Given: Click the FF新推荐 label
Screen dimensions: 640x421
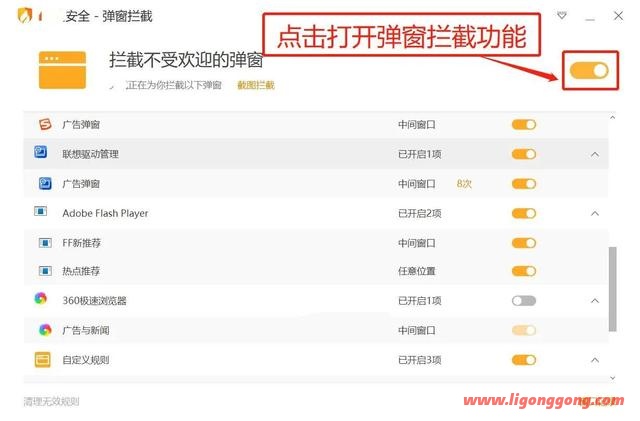Looking at the screenshot, I should pyautogui.click(x=81, y=243).
